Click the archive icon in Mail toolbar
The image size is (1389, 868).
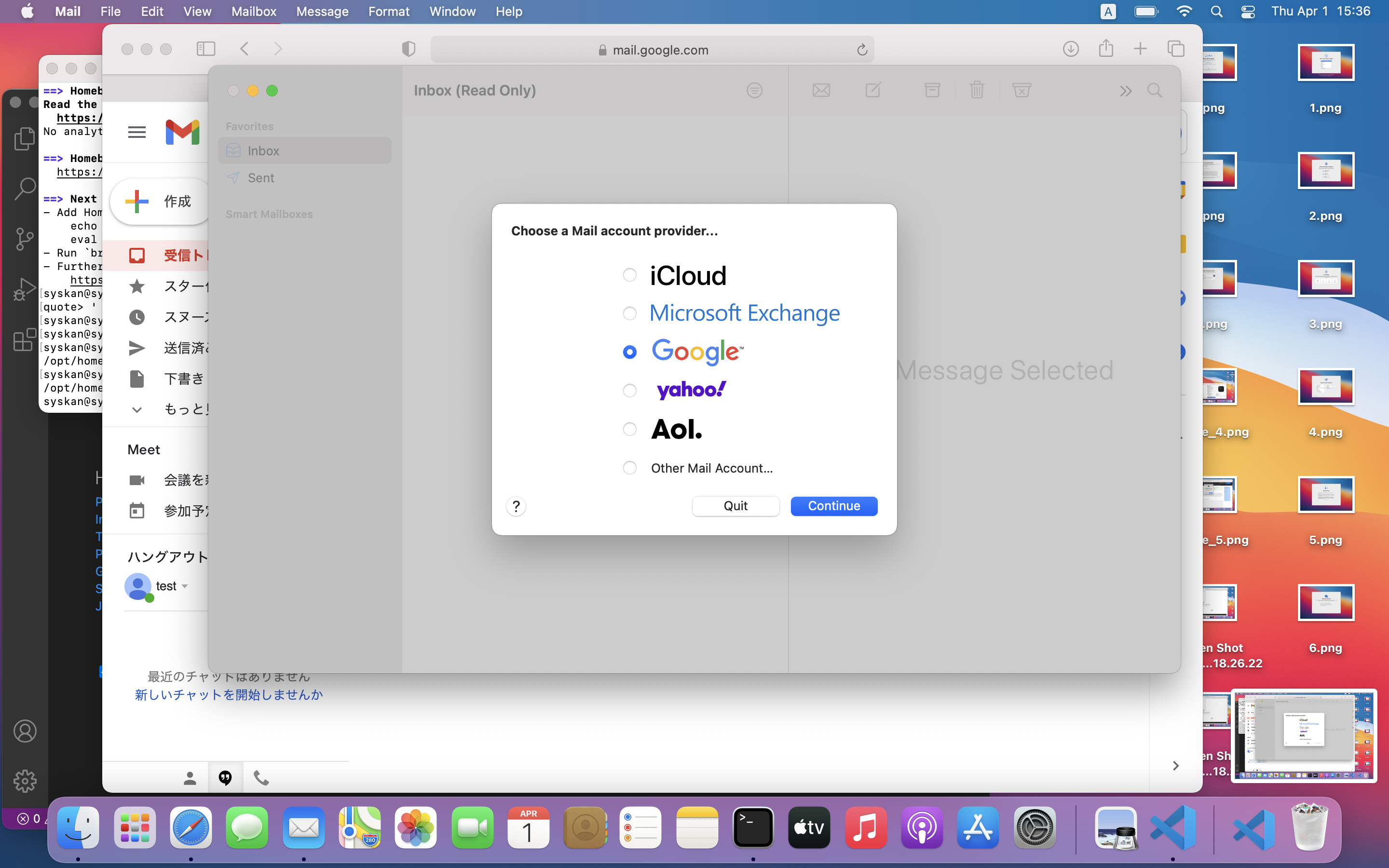932,90
